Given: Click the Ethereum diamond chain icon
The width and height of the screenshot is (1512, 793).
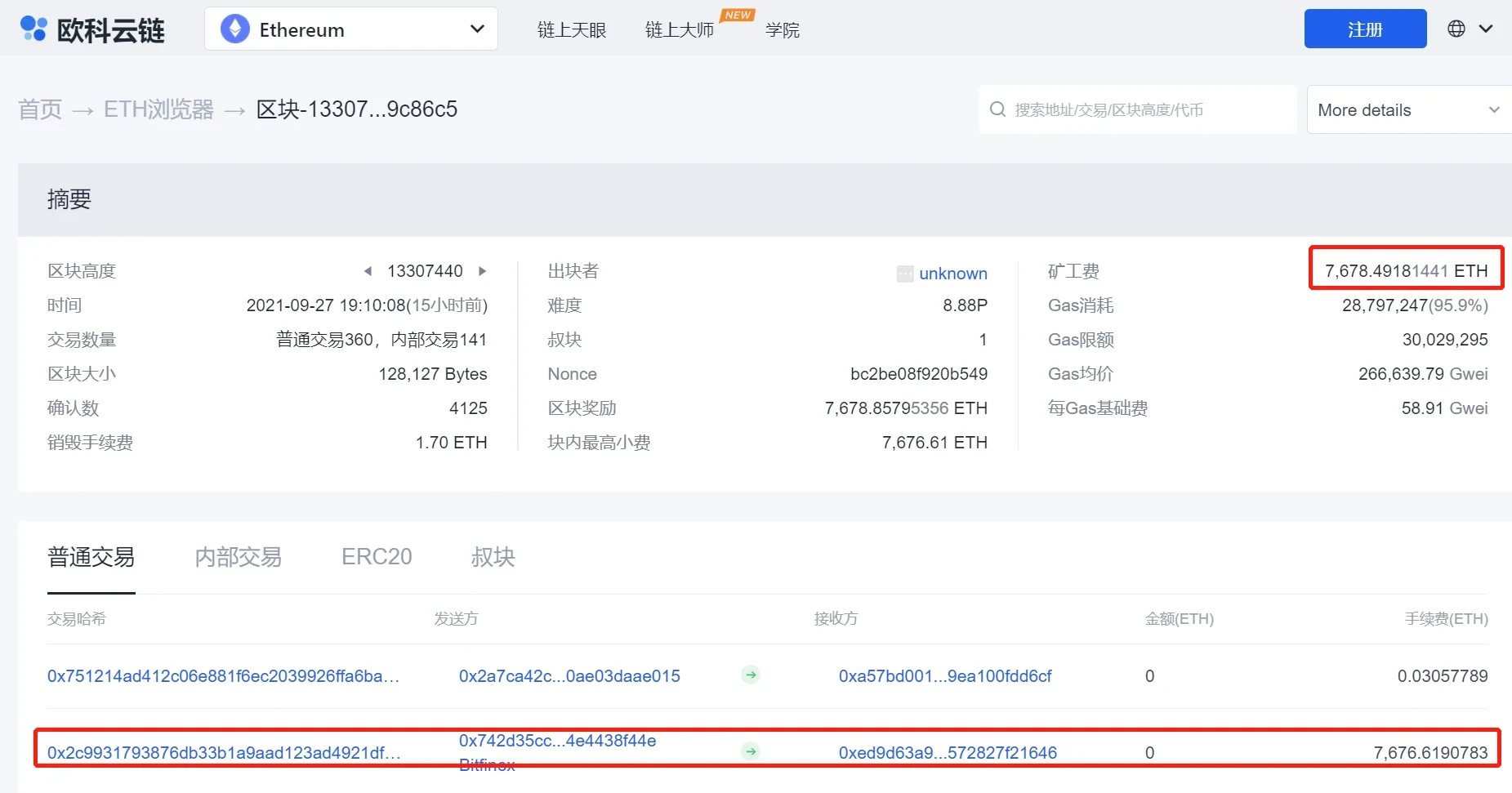Looking at the screenshot, I should click(x=235, y=29).
